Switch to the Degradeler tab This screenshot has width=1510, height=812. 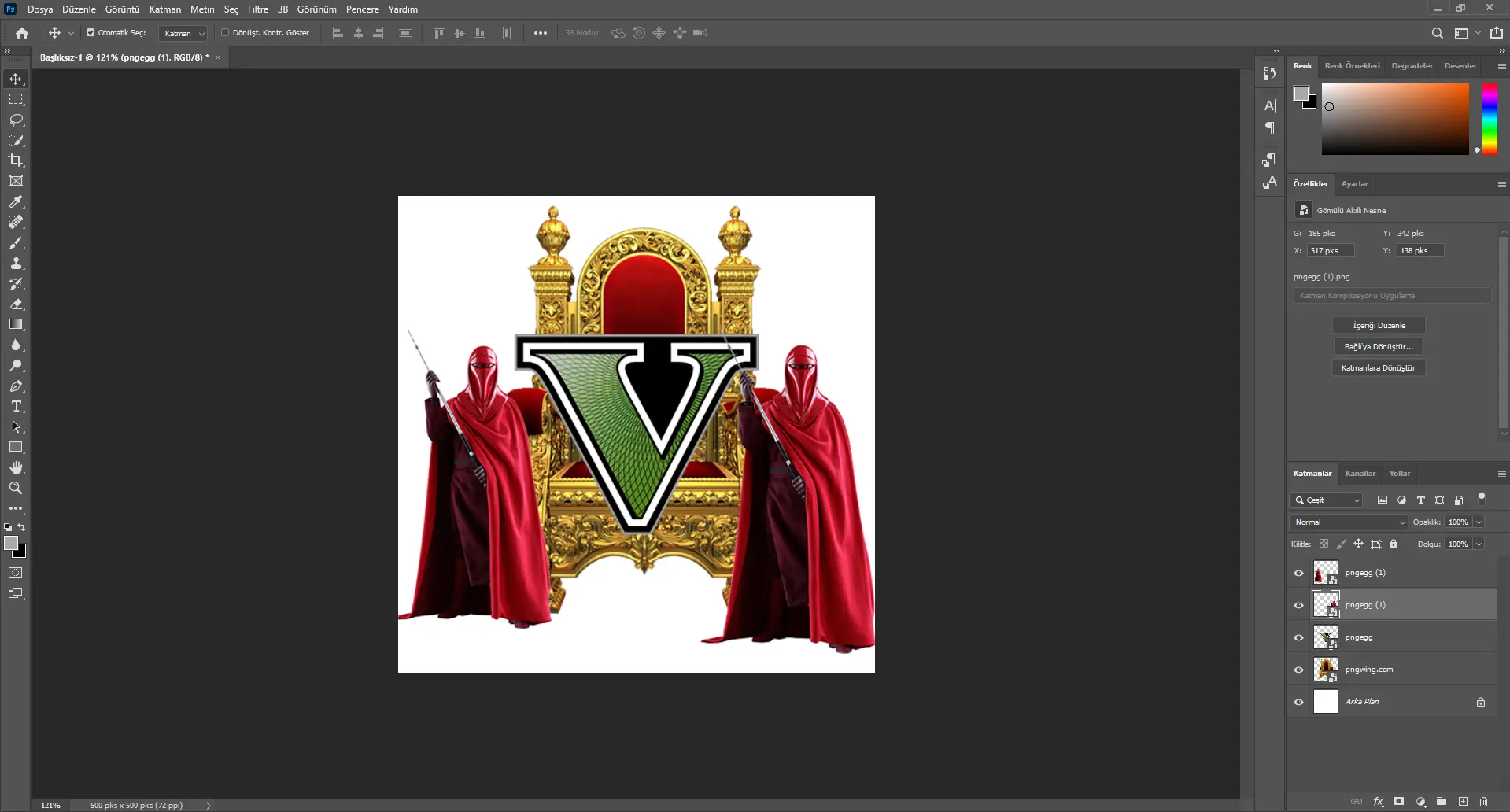tap(1412, 66)
